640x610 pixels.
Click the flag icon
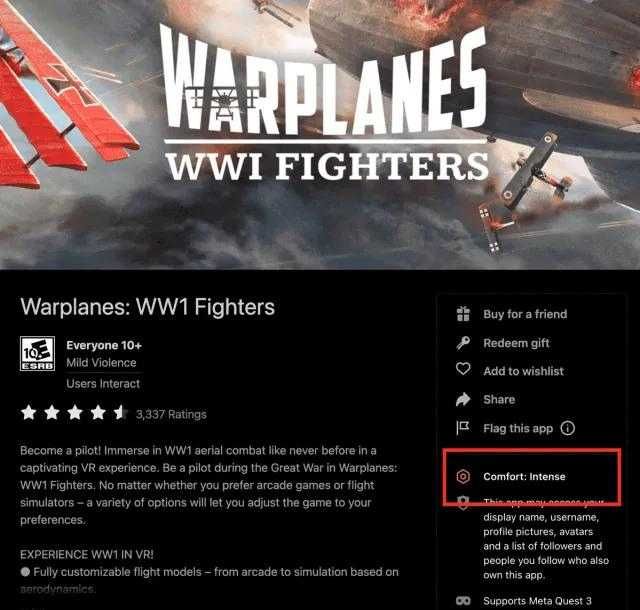[x=463, y=428]
